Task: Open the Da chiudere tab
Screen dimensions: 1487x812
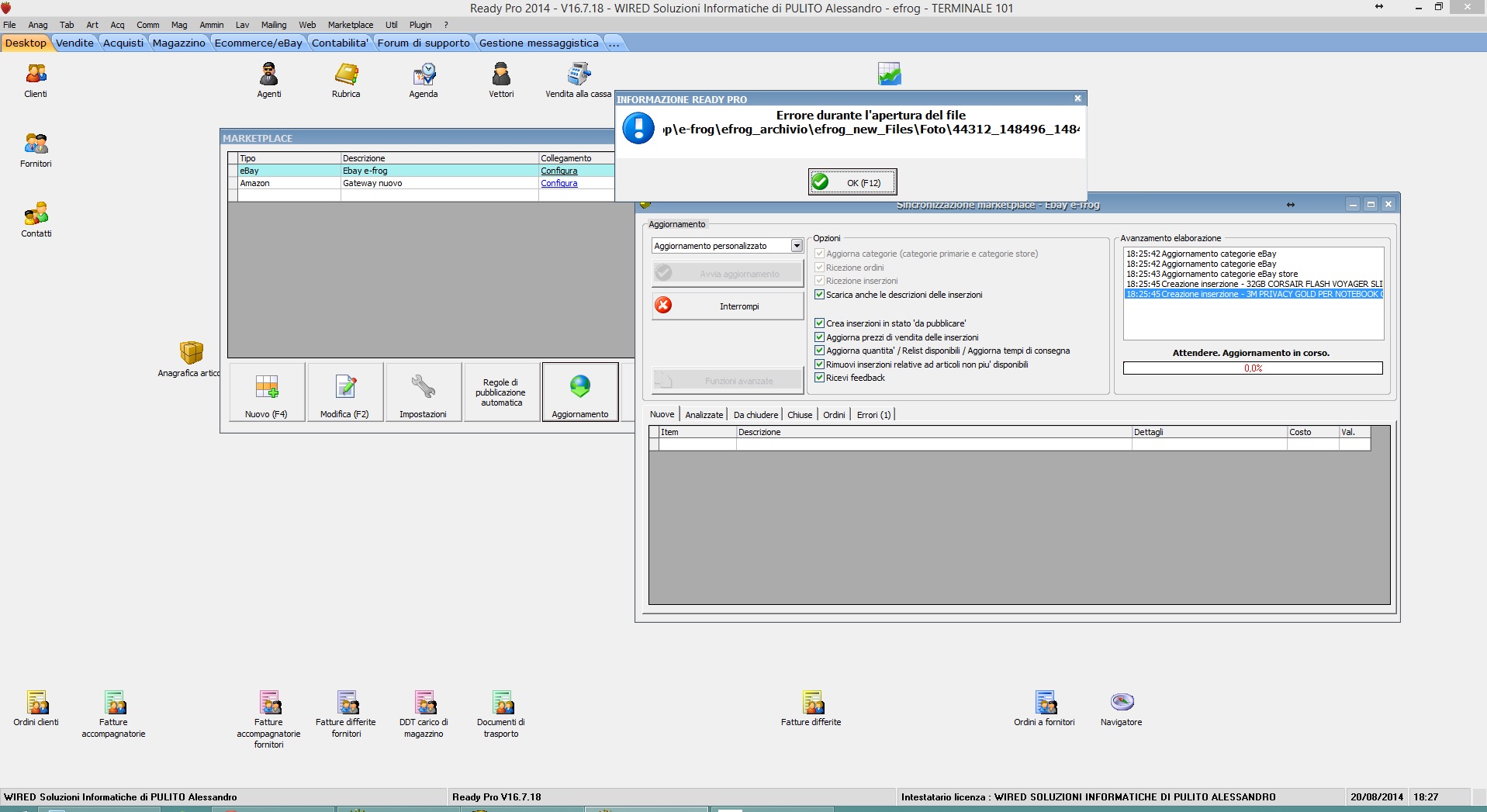Action: pyautogui.click(x=756, y=415)
